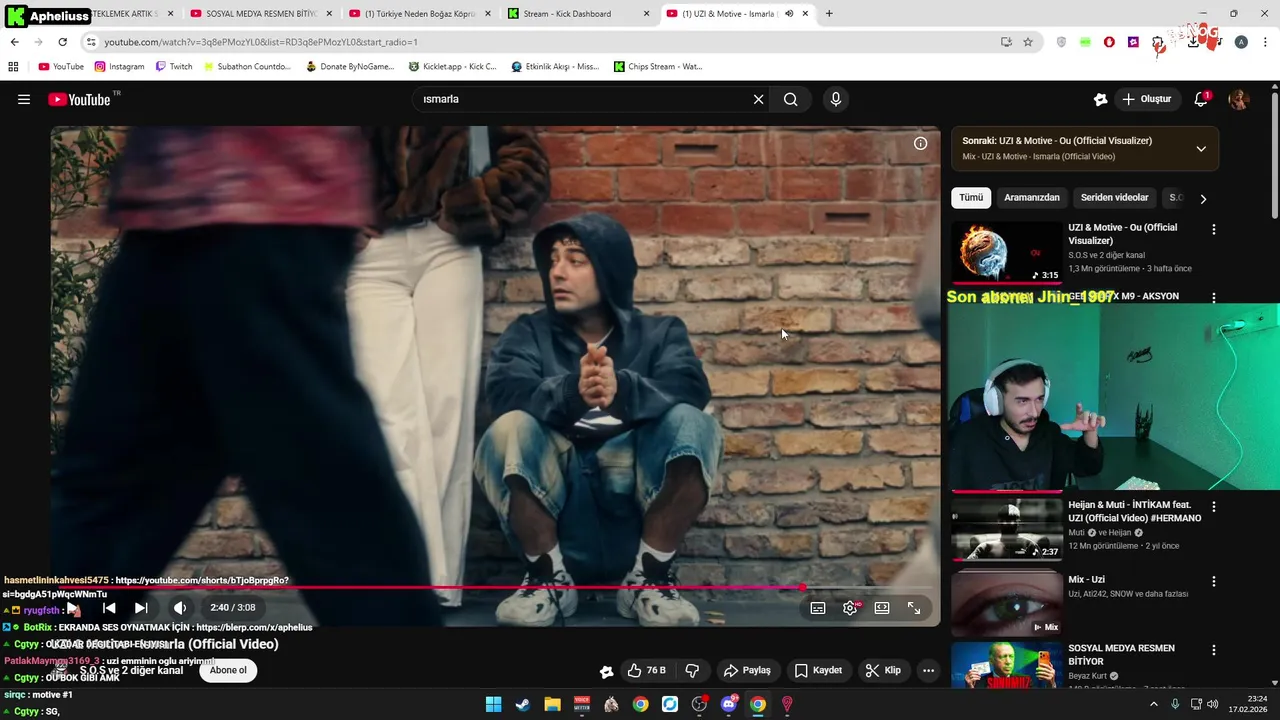This screenshot has width=1280, height=720.
Task: Switch to theater mode
Action: [882, 607]
